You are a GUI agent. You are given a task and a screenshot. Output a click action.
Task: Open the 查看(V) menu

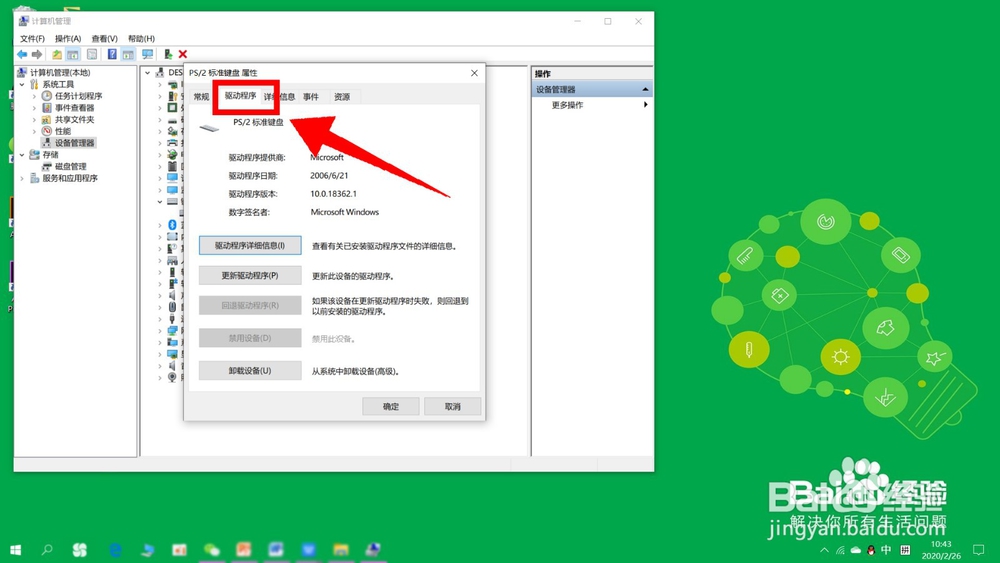(x=104, y=38)
